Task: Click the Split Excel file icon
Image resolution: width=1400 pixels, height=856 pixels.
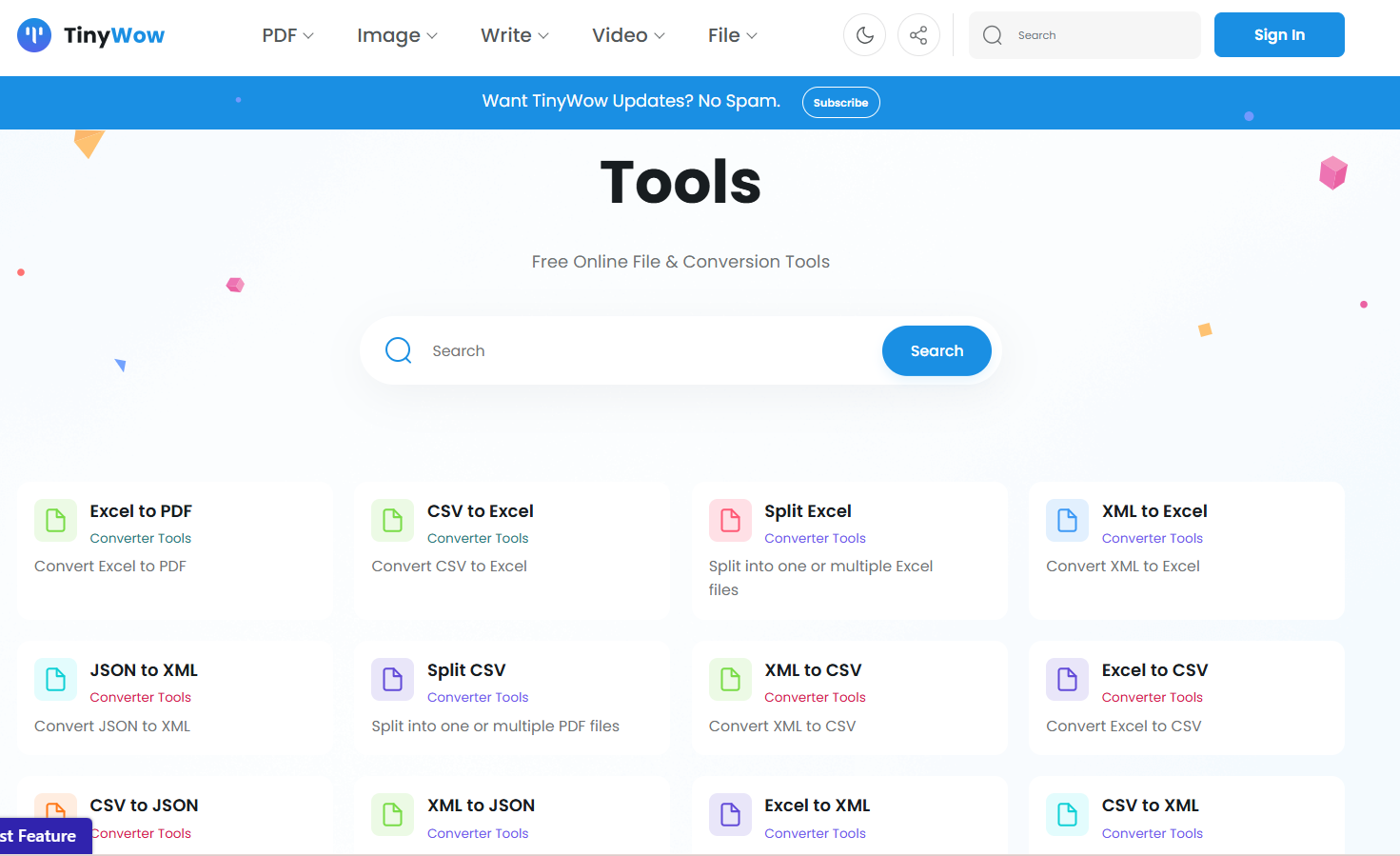Action: click(730, 520)
